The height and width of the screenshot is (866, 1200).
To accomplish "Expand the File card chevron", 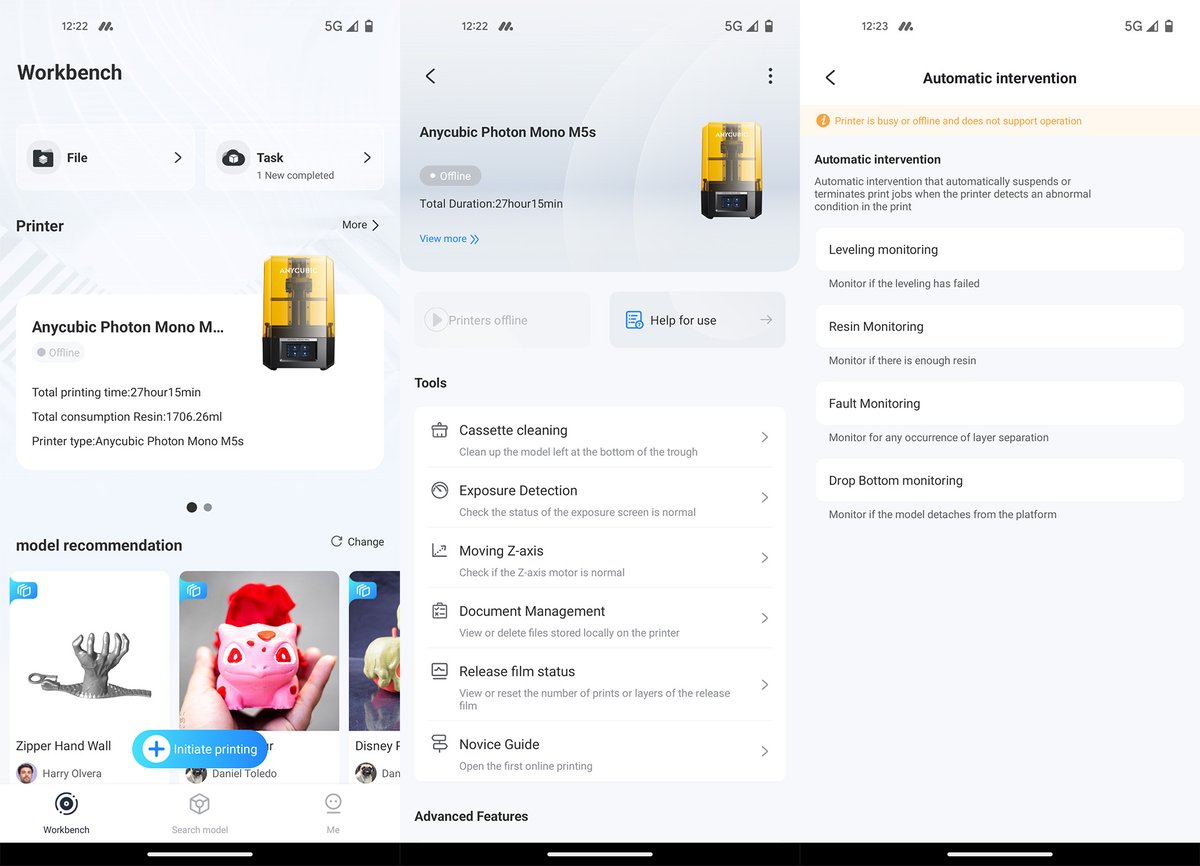I will click(x=178, y=158).
